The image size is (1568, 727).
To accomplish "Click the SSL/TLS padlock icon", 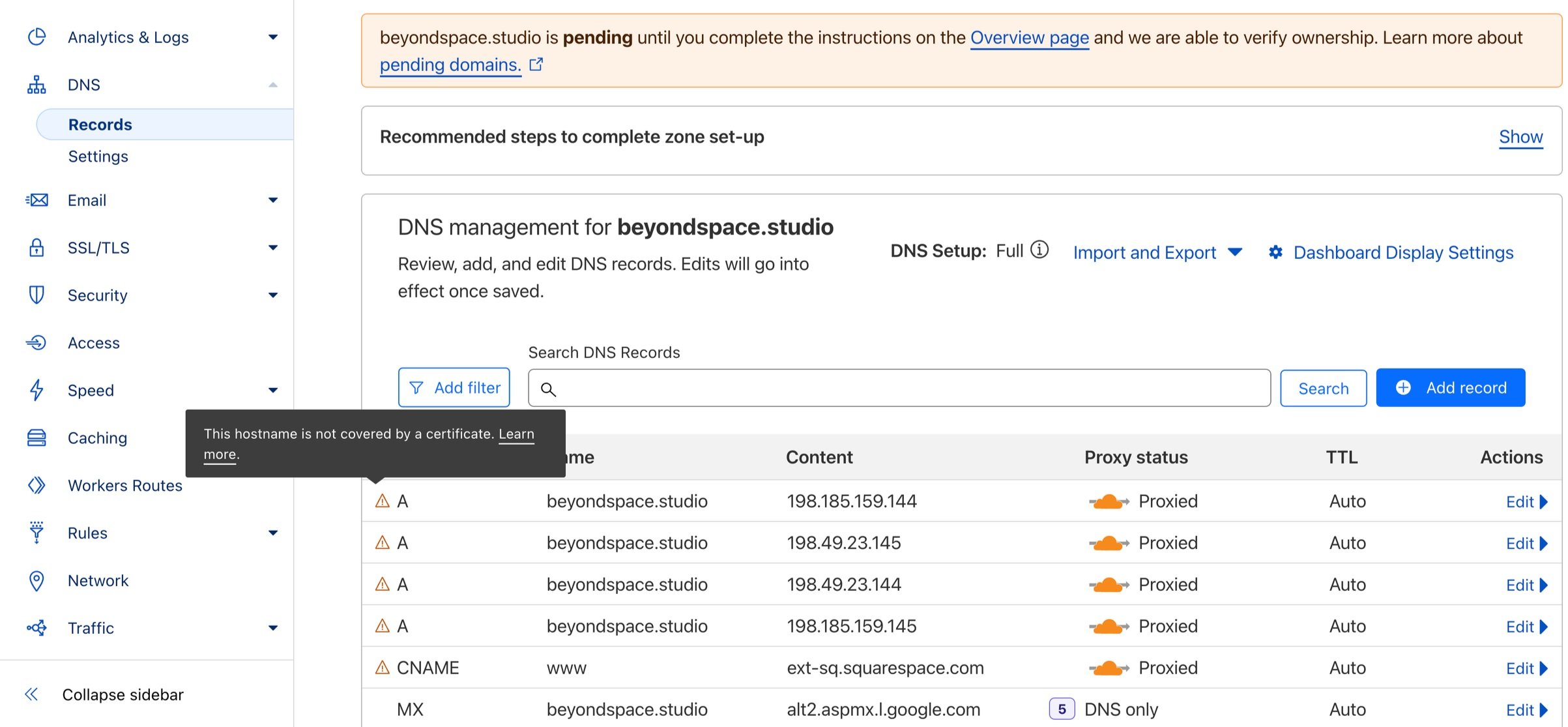I will point(36,248).
